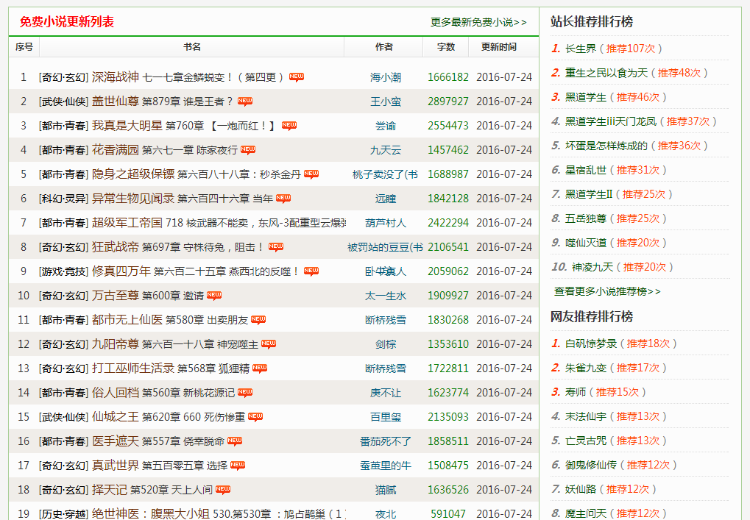Click the NEW badge beside 择天记
The height and width of the screenshot is (520, 750).
pos(223,490)
